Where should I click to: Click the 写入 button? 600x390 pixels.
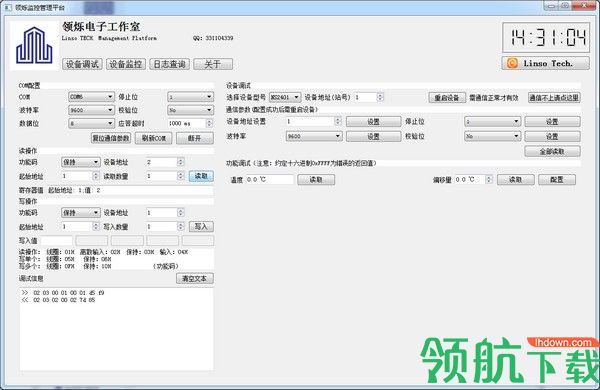pyautogui.click(x=201, y=227)
